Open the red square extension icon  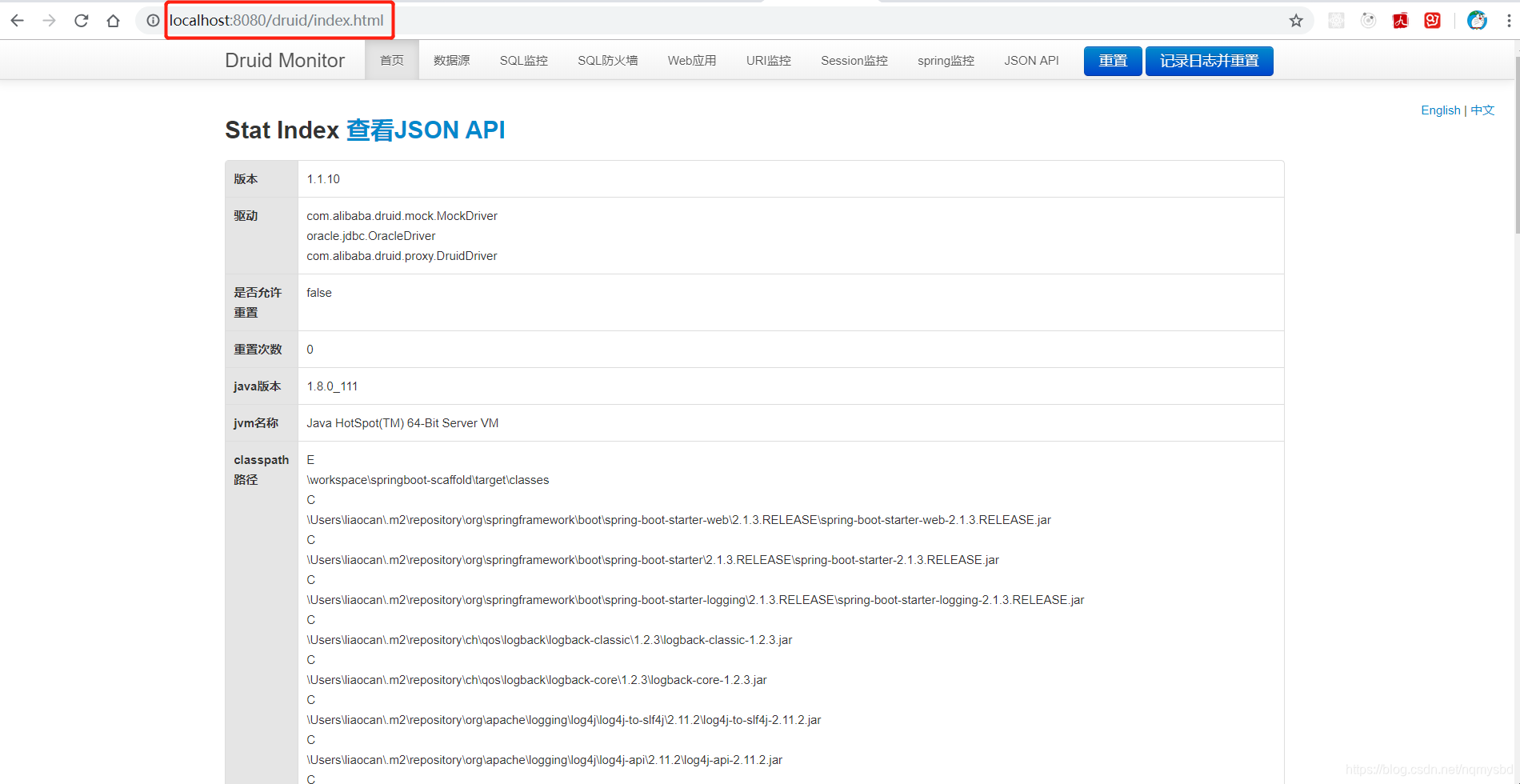[x=1432, y=21]
